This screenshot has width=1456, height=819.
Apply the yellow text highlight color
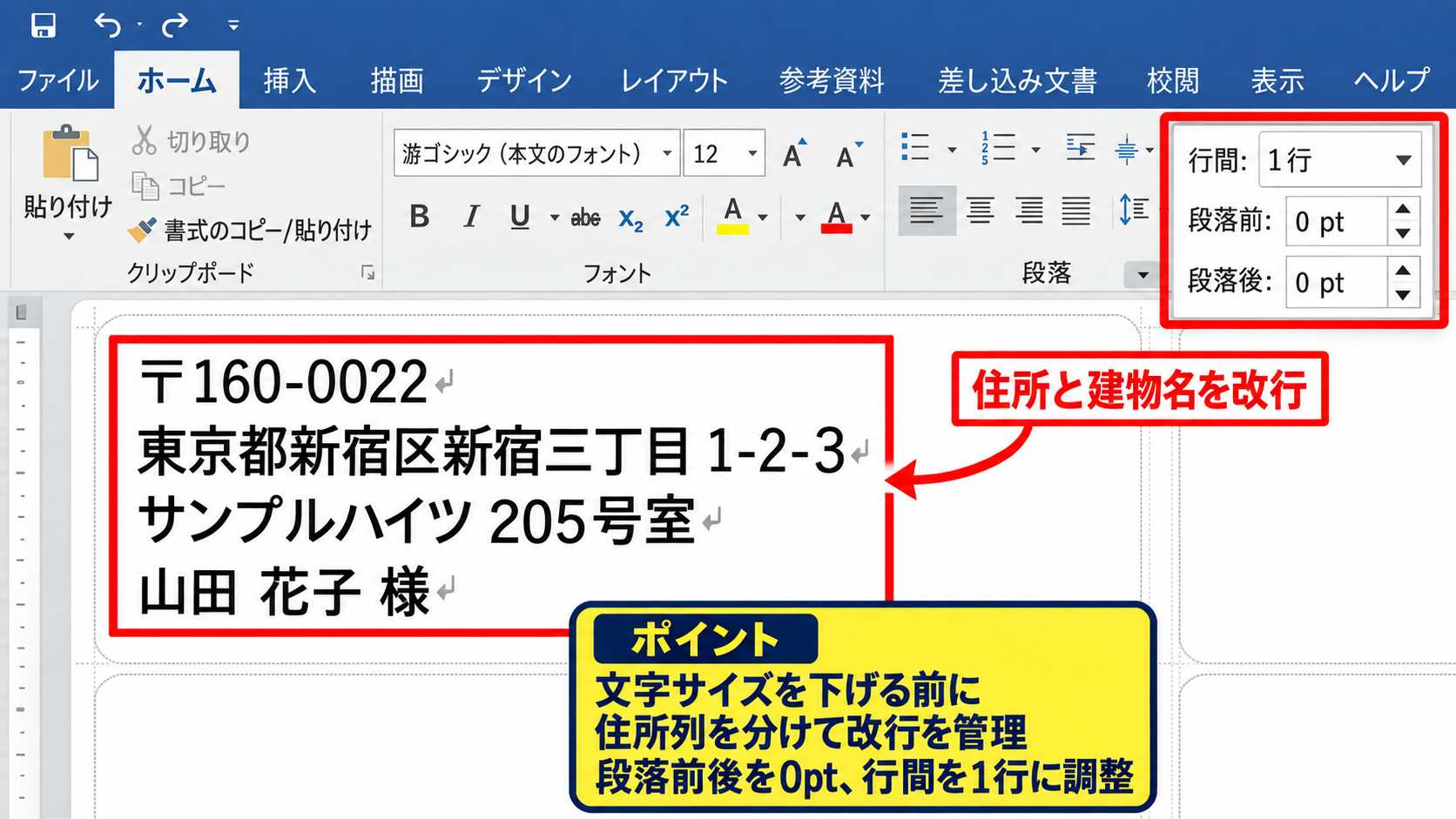click(x=732, y=215)
